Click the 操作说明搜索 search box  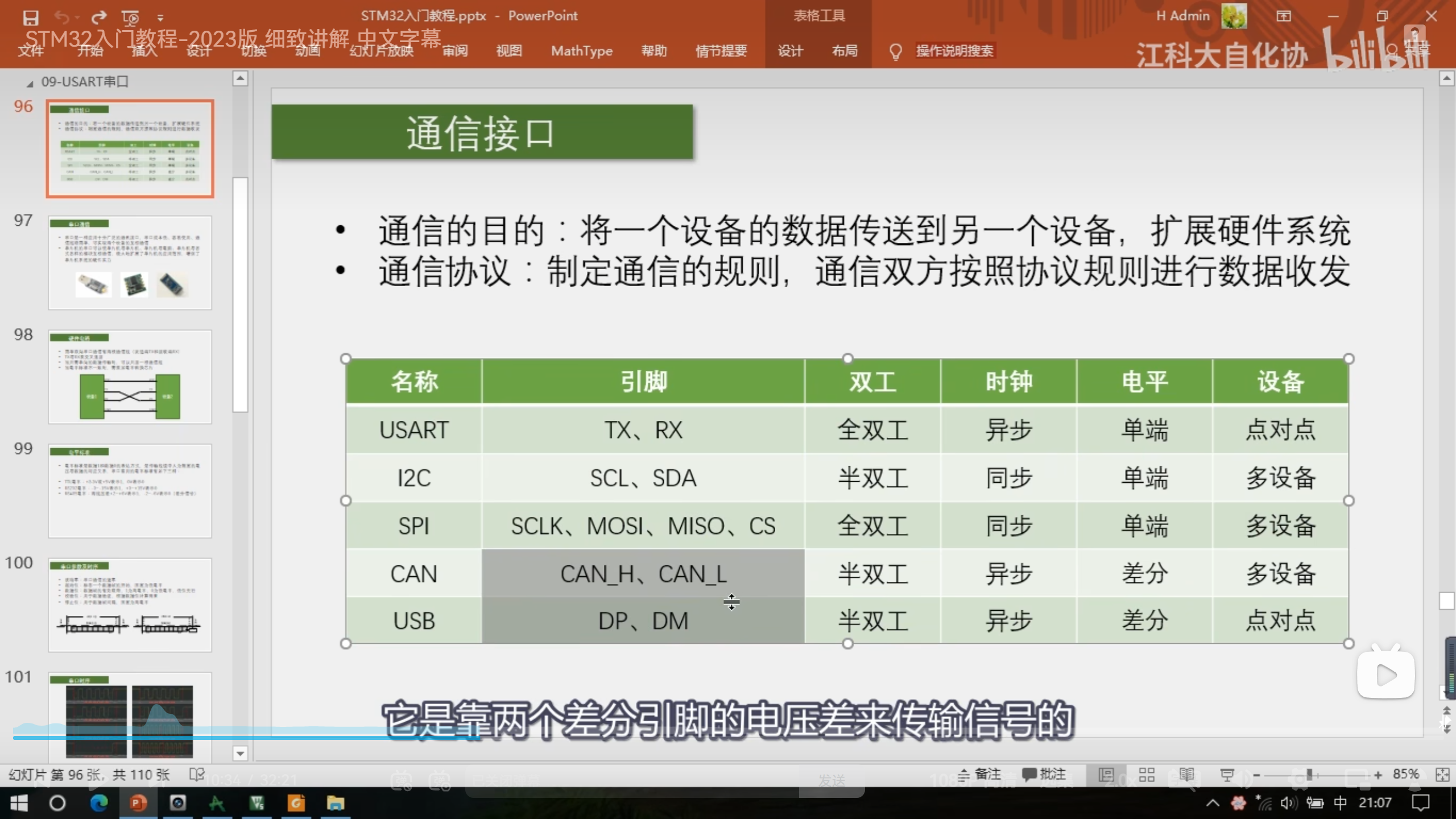pyautogui.click(x=954, y=51)
